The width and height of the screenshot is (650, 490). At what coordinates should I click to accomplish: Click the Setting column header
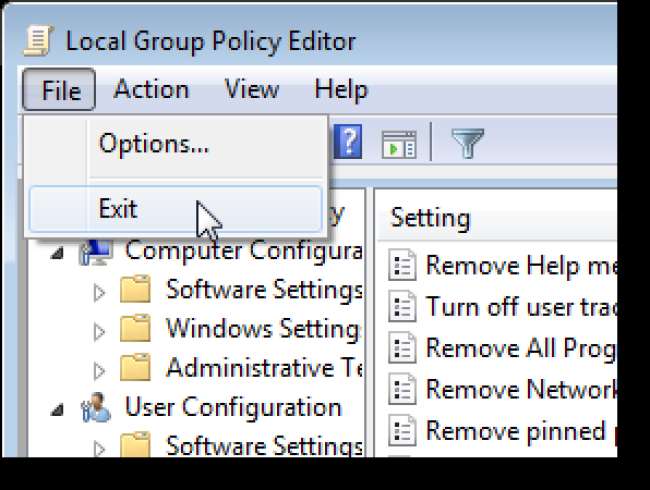click(x=430, y=217)
